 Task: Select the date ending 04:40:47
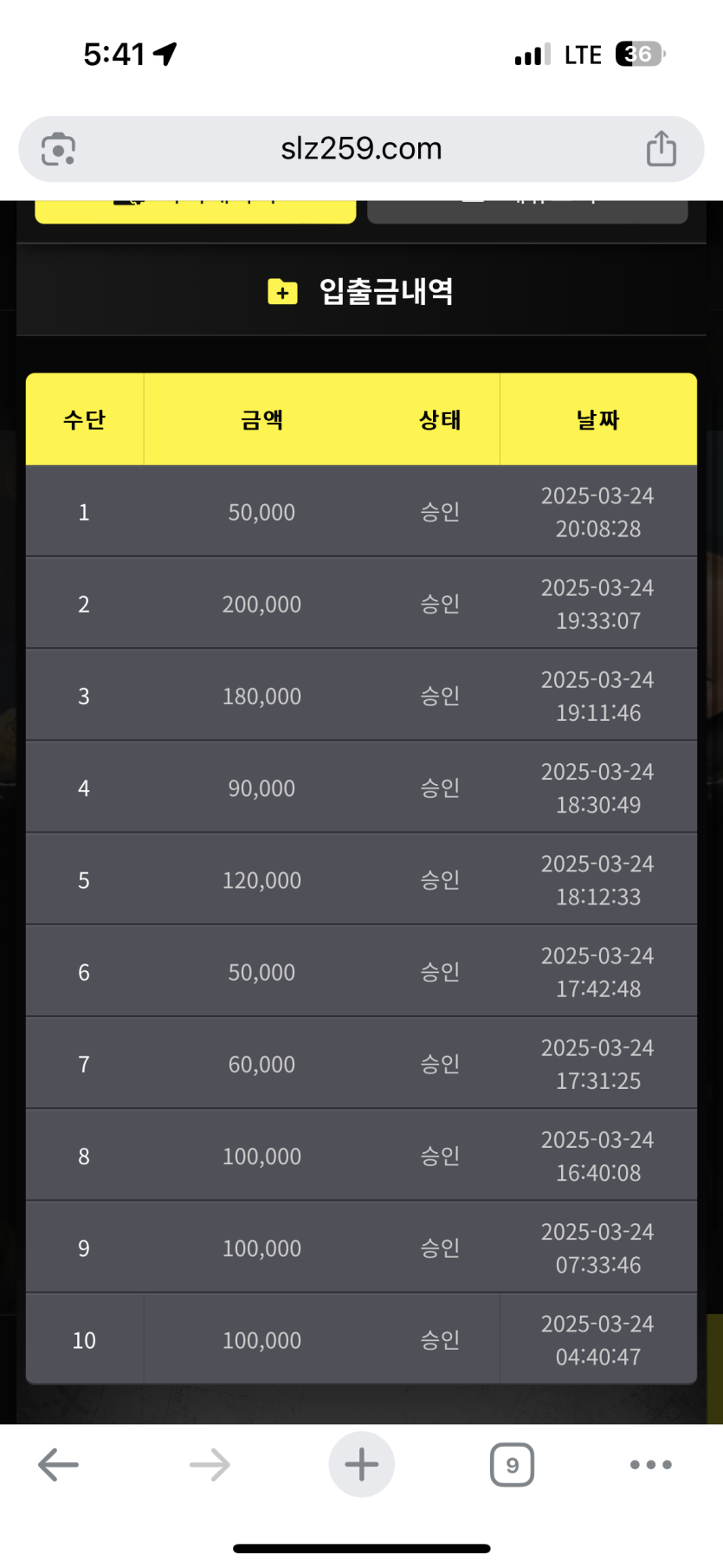597,1340
